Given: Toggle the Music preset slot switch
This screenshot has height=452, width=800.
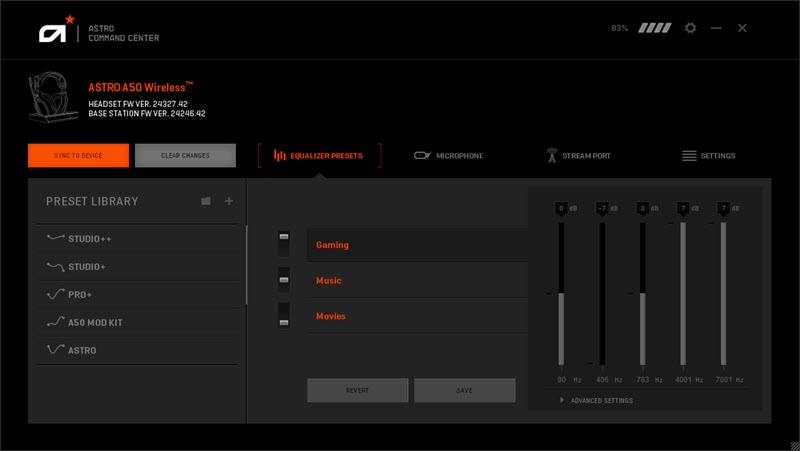Looking at the screenshot, I should click(284, 279).
